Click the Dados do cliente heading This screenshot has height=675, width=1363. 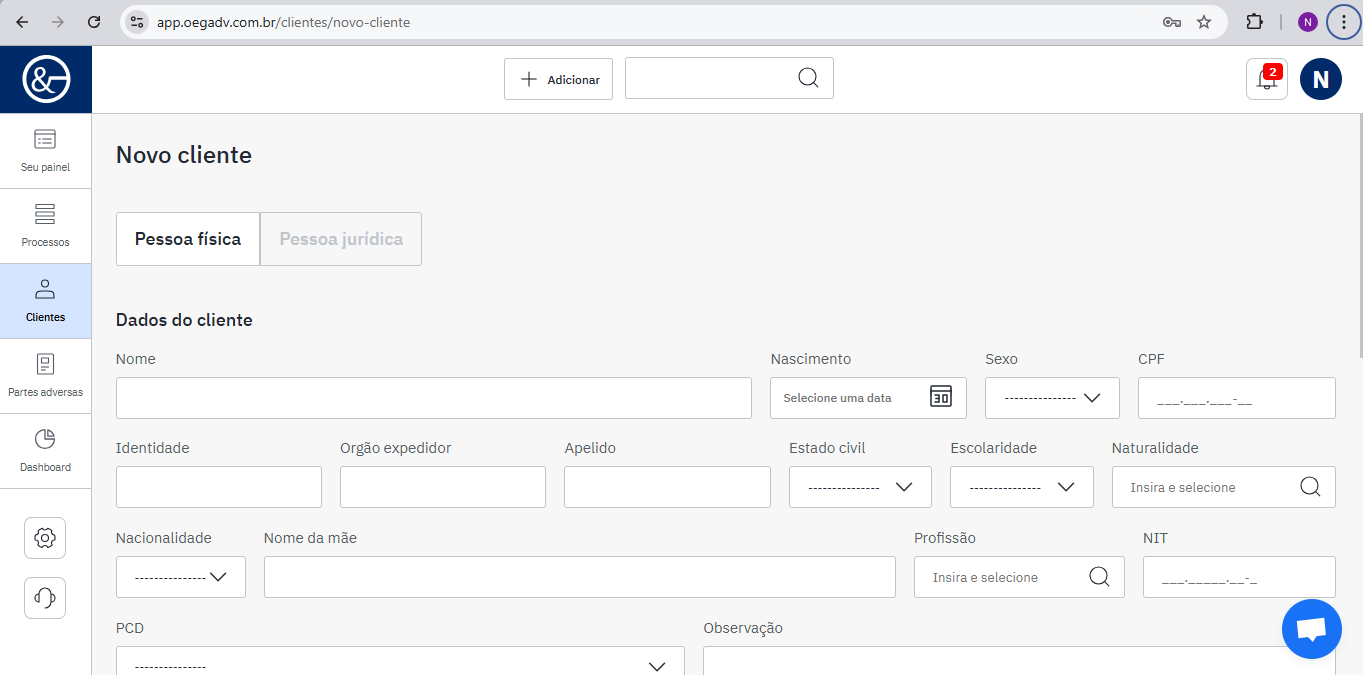(184, 320)
